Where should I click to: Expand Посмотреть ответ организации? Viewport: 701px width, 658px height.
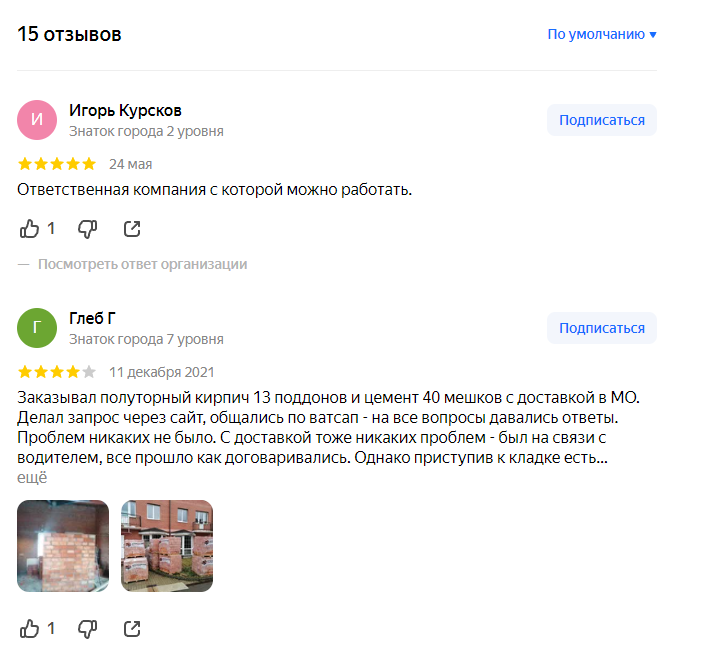(x=142, y=264)
